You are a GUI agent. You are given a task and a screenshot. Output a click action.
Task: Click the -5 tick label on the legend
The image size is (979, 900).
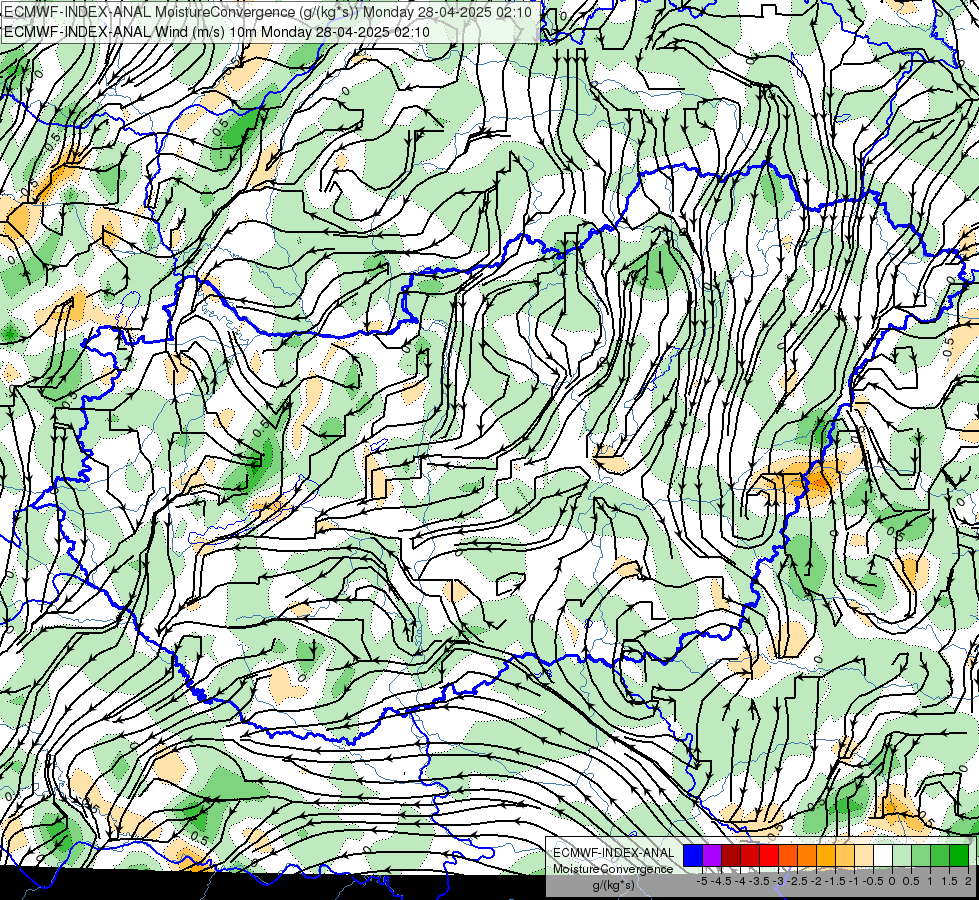(x=702, y=881)
